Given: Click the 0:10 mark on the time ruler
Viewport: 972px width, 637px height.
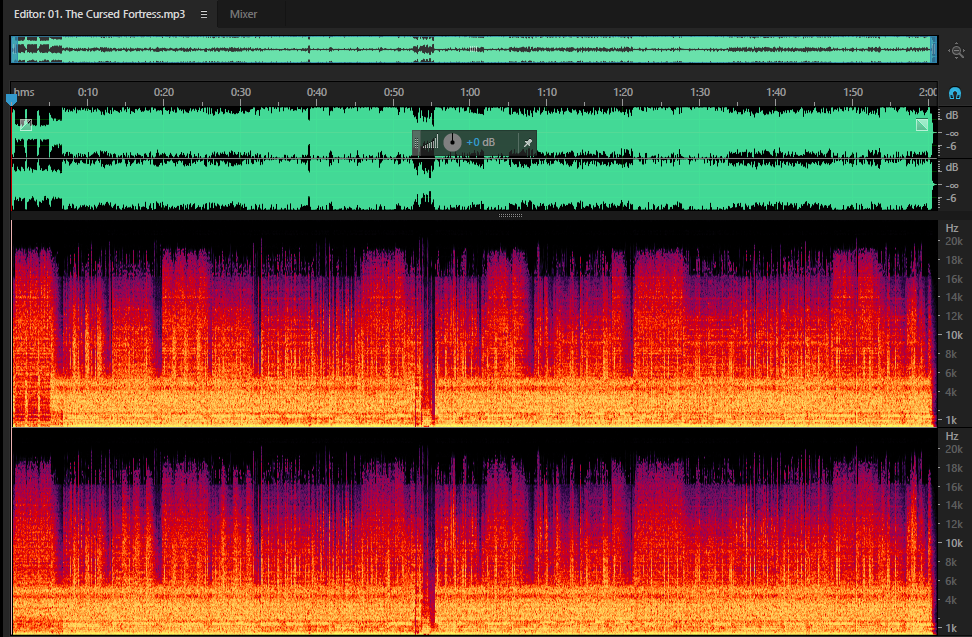Looking at the screenshot, I should click(x=87, y=92).
